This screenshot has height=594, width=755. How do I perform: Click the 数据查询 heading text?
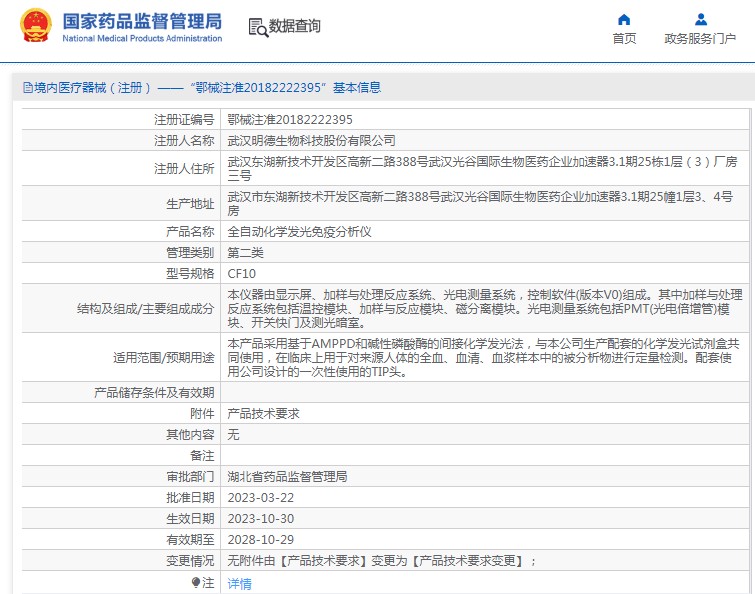(295, 26)
